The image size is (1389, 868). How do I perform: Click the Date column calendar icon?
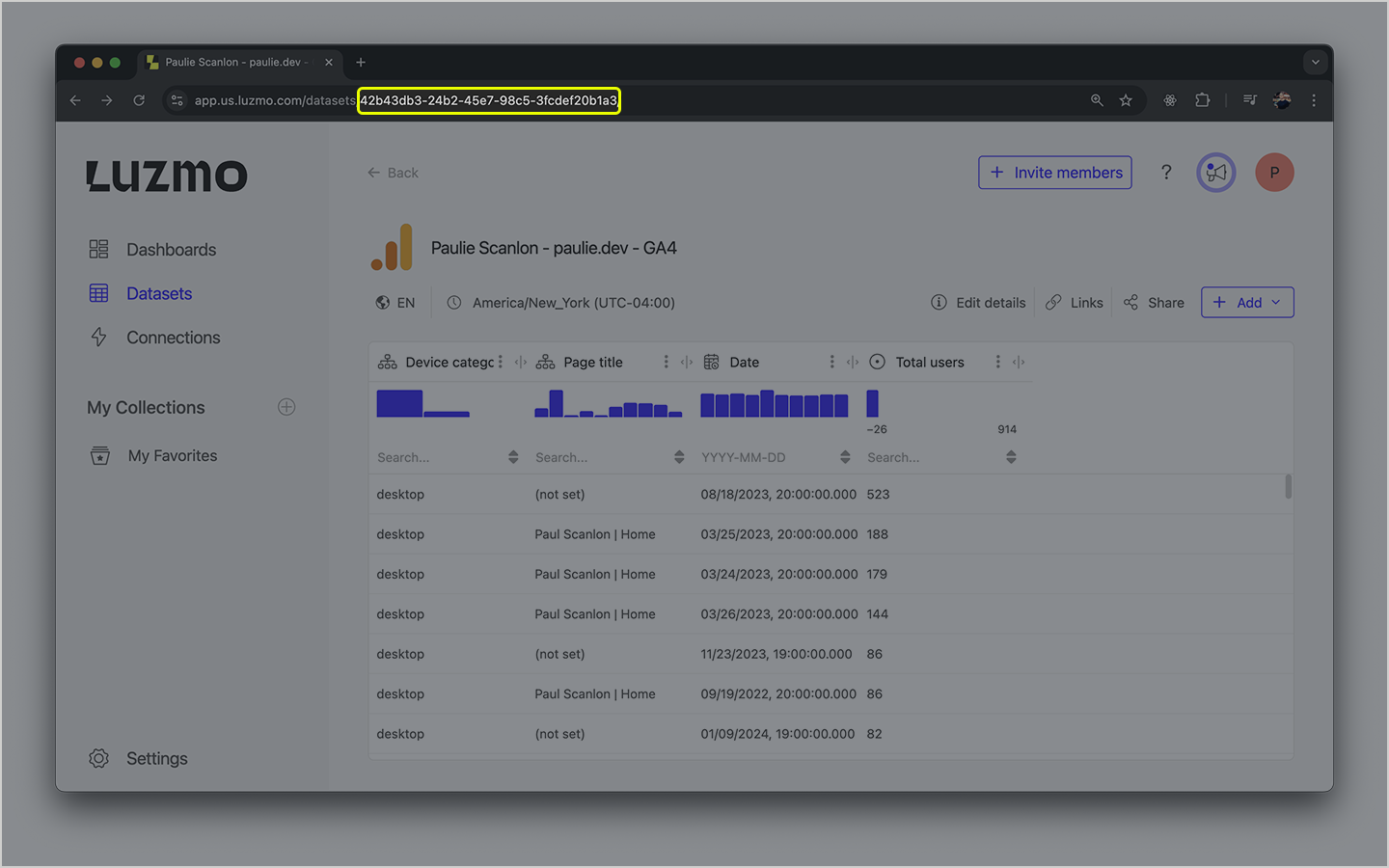tap(711, 362)
